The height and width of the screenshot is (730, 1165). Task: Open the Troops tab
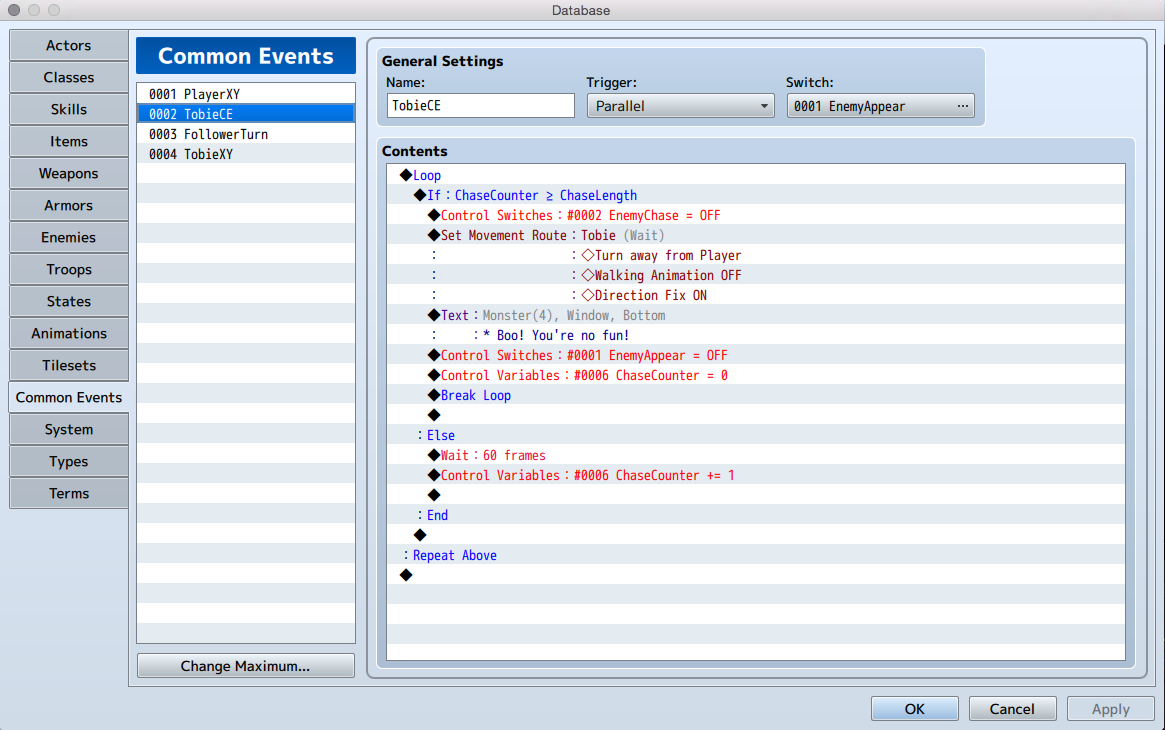tap(68, 269)
